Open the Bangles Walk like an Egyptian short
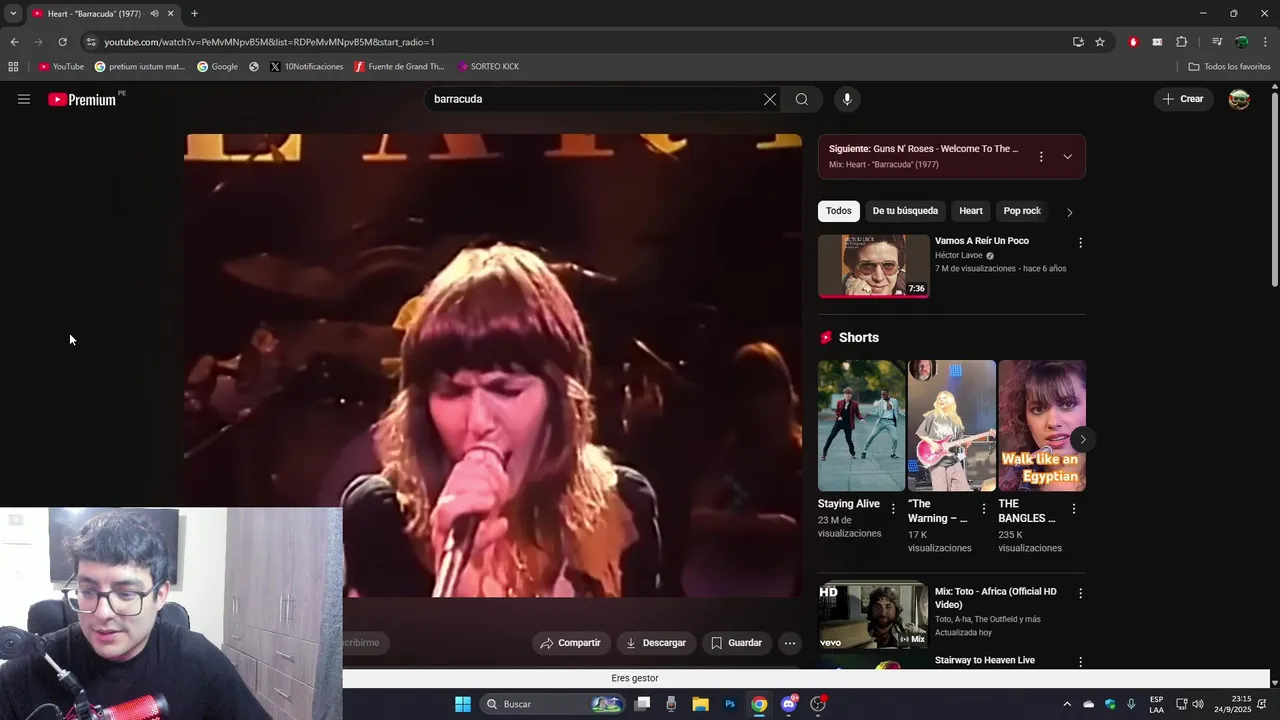 pos(1042,425)
